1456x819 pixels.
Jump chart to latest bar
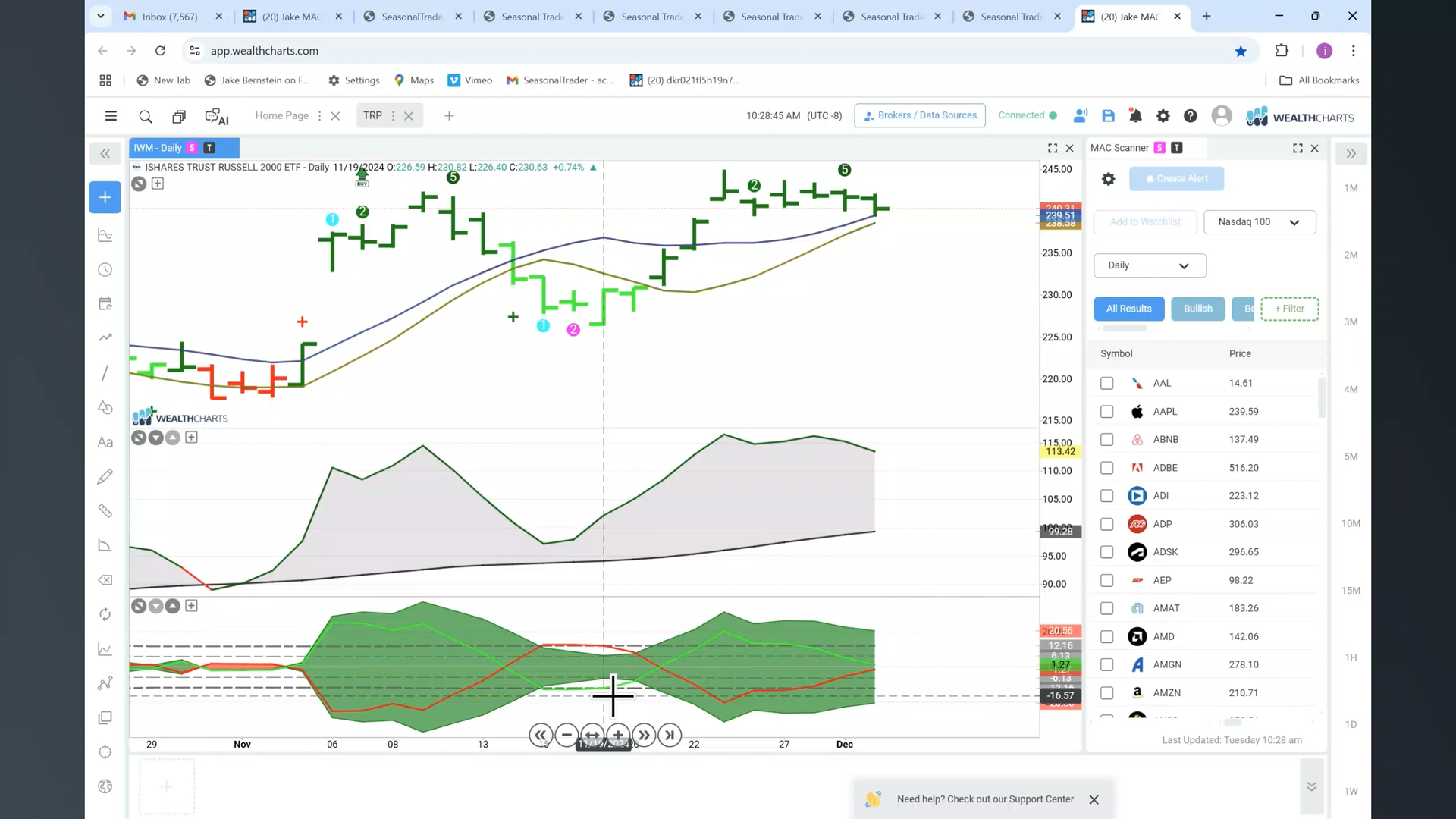(670, 735)
